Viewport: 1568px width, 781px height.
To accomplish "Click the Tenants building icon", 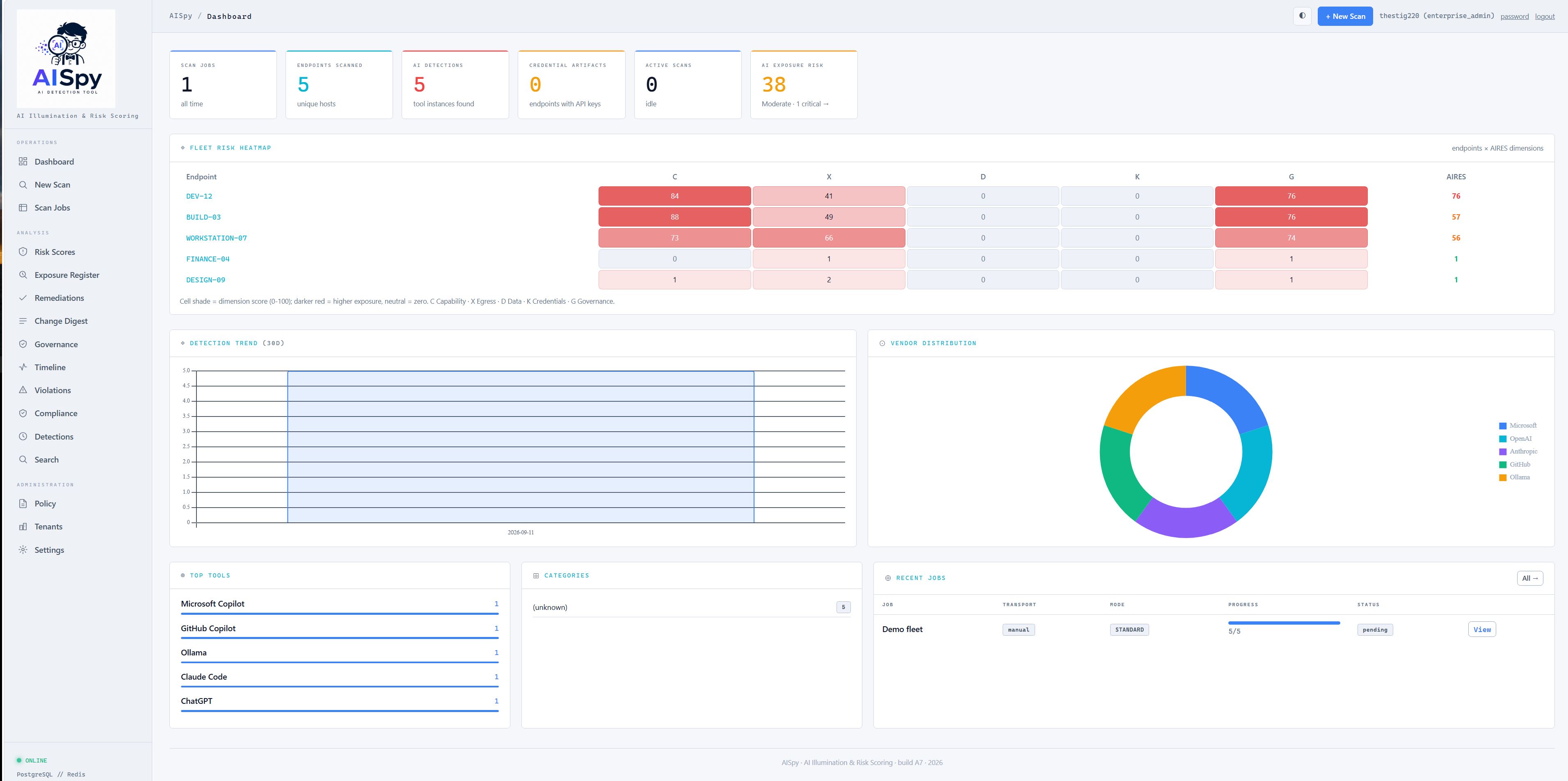I will pyautogui.click(x=23, y=527).
